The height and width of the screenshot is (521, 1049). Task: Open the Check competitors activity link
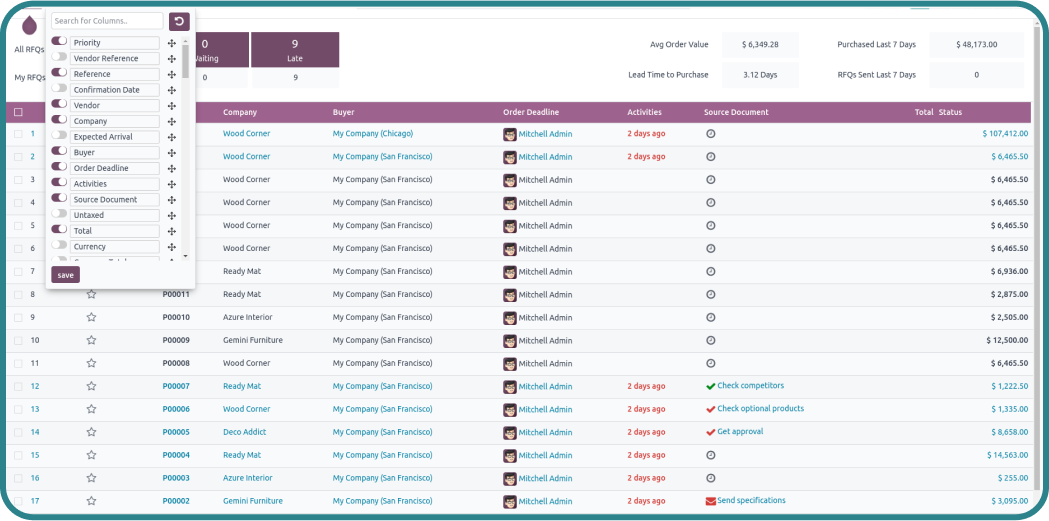click(x=750, y=386)
